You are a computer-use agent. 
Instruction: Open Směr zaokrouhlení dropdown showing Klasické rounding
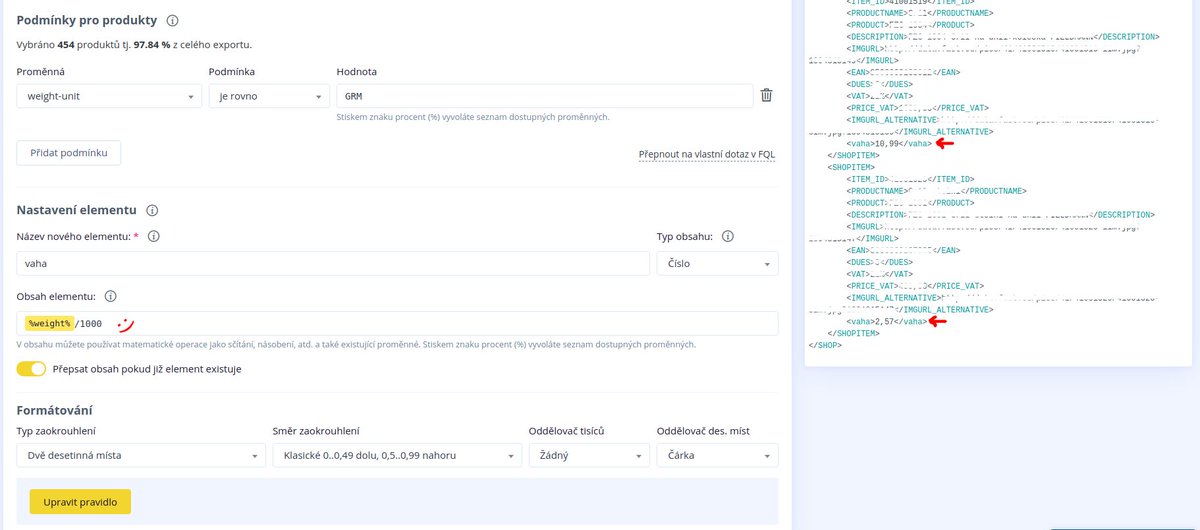[x=397, y=455]
